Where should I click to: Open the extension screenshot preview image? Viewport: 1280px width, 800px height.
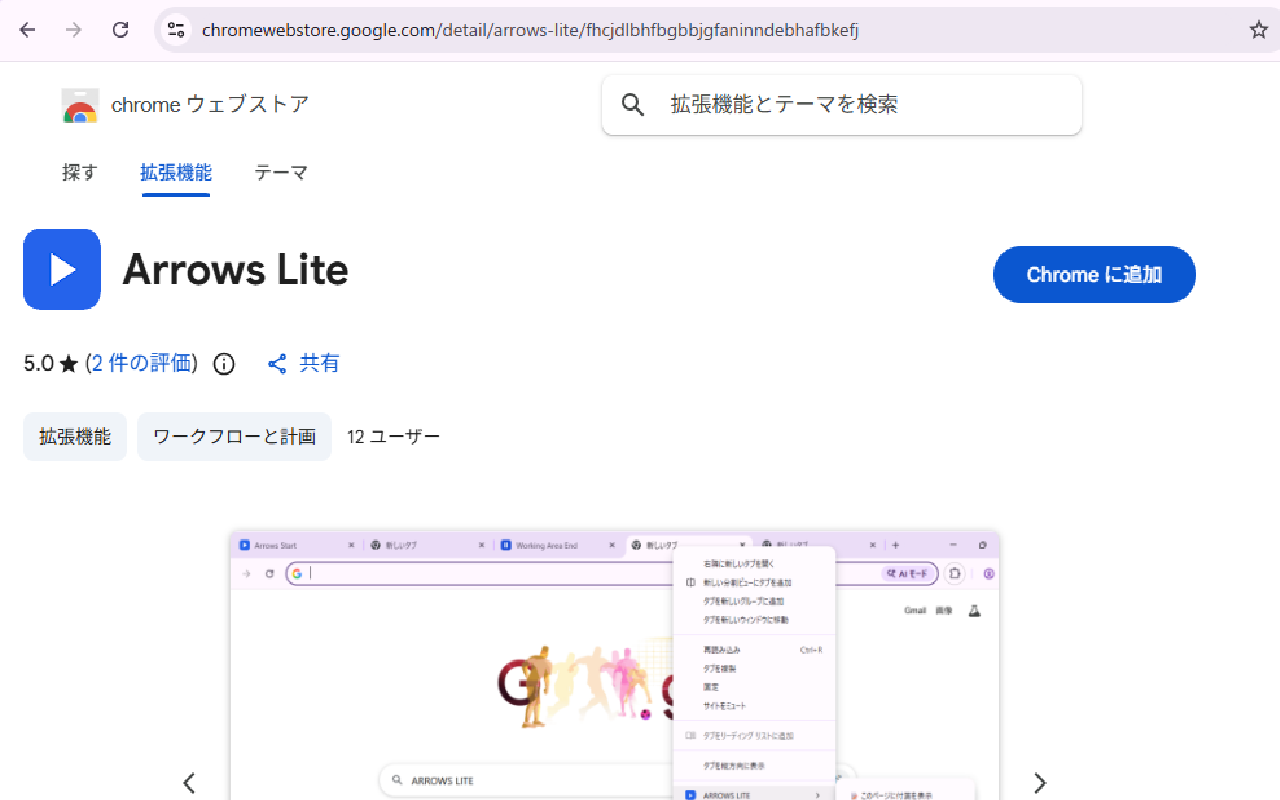pos(615,665)
